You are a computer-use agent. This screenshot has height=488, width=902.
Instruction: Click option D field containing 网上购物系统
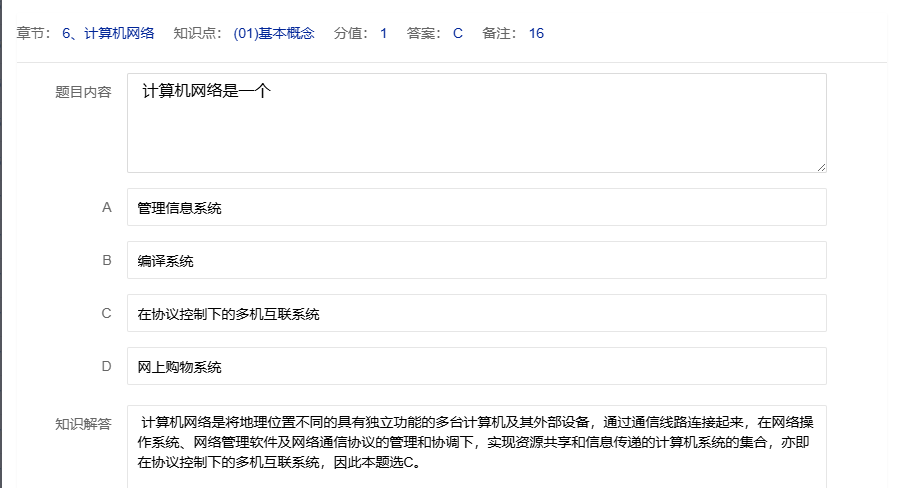pos(476,367)
